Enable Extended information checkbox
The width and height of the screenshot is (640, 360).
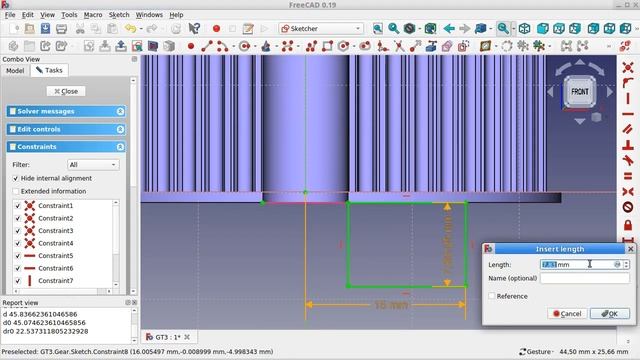point(16,191)
